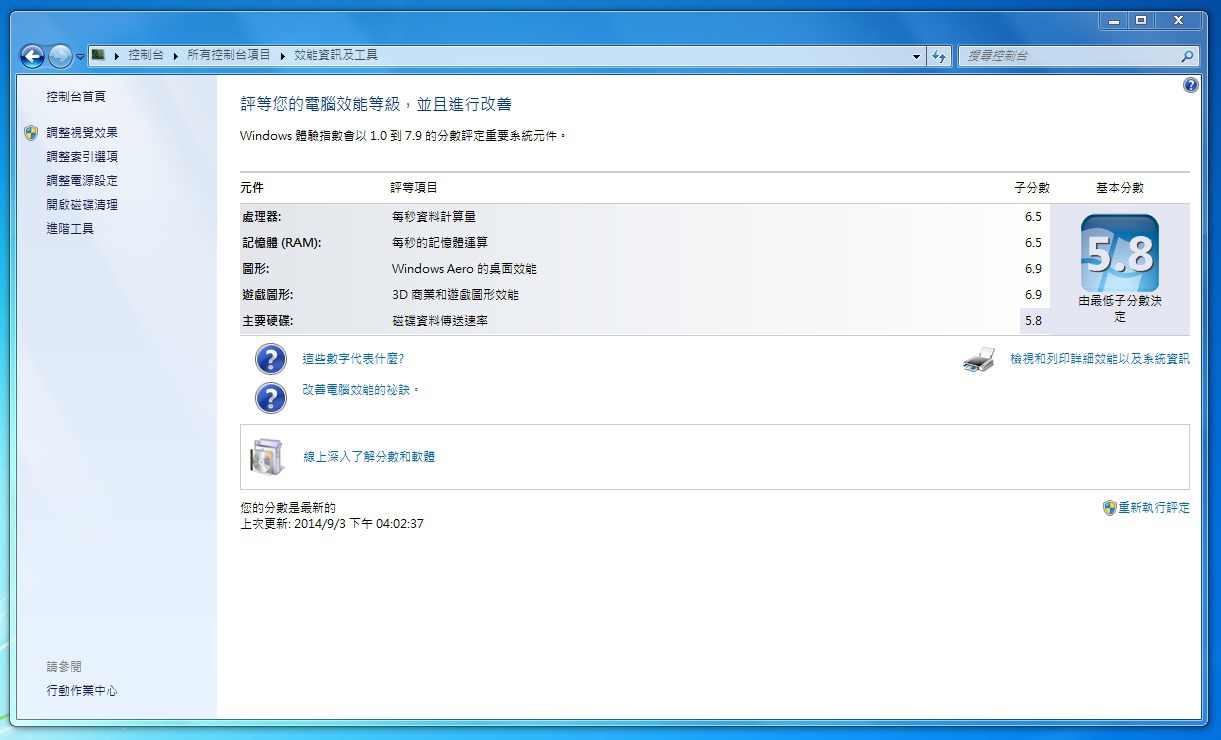The width and height of the screenshot is (1221, 740).
Task: Click Windows Aero 的桌面效能 text
Action: (464, 269)
